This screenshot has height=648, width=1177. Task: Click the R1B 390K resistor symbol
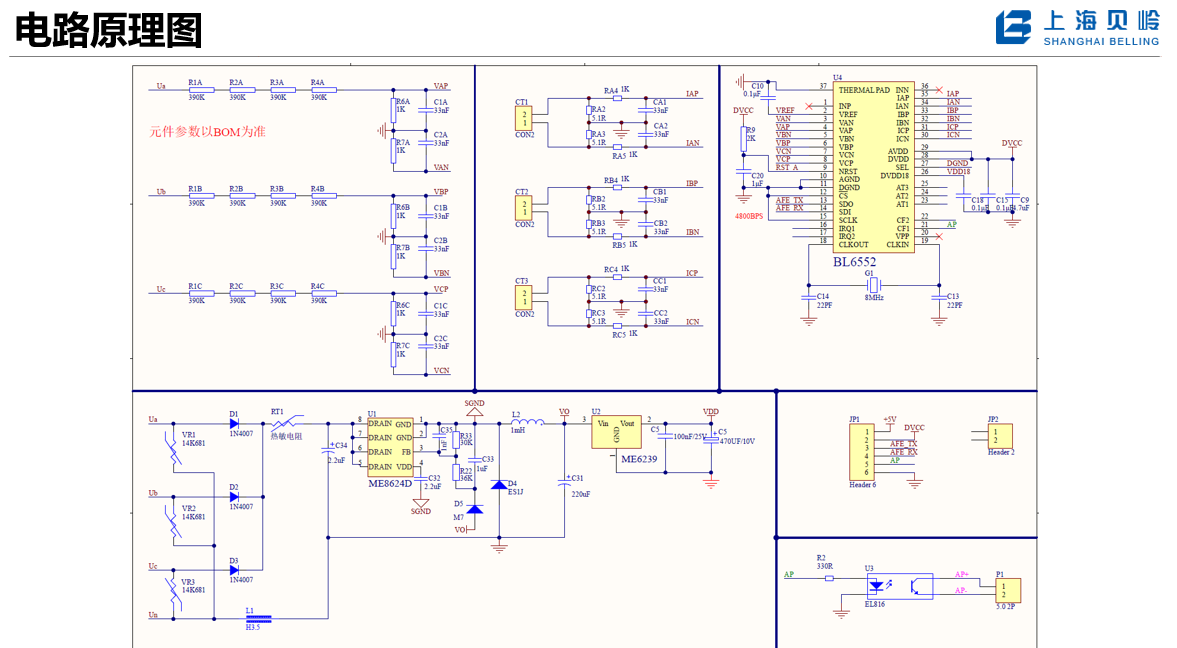point(201,196)
